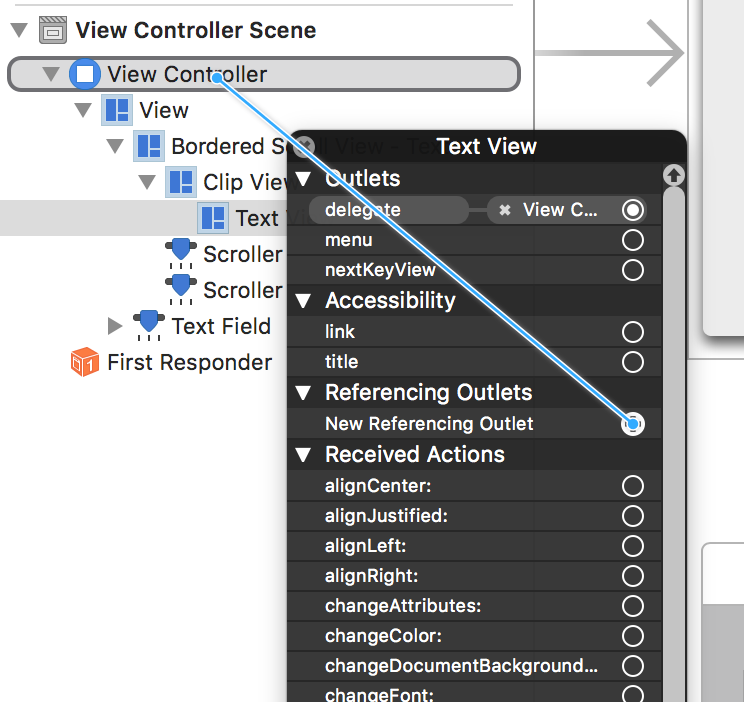The height and width of the screenshot is (702, 744).
Task: Select the first Scroller icon
Action: tap(181, 253)
